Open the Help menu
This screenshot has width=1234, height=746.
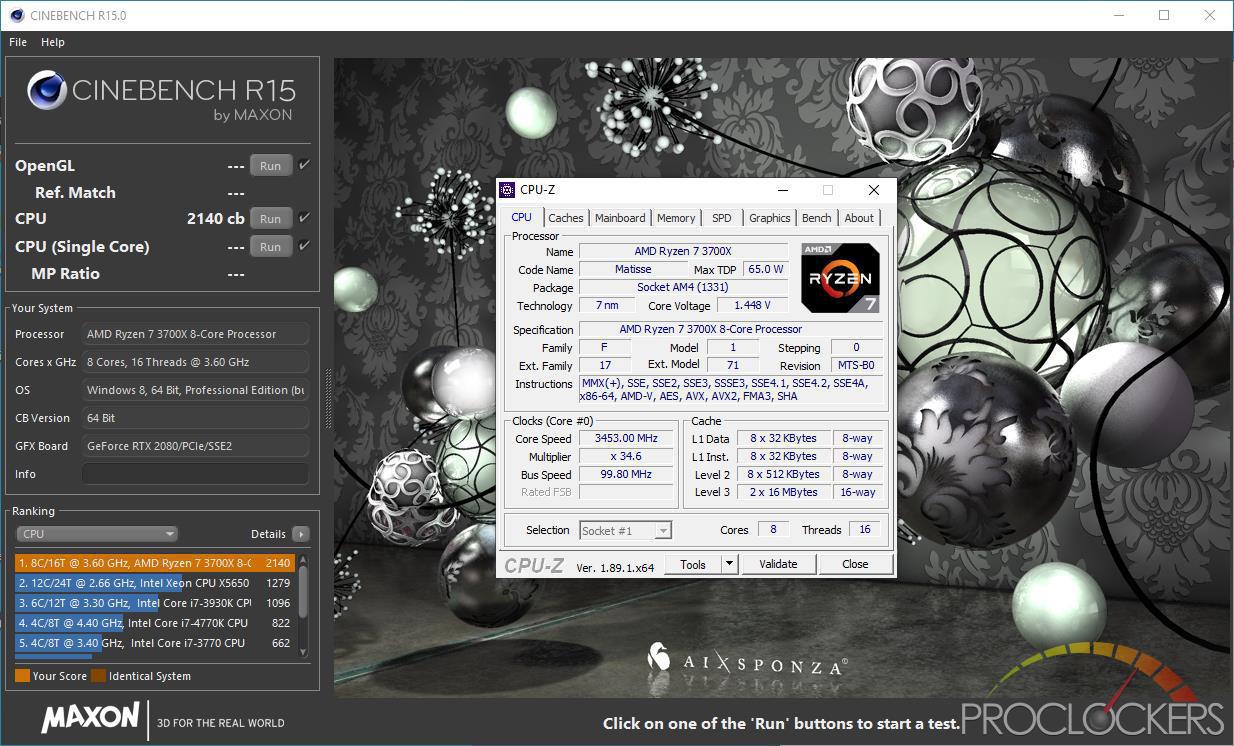coord(53,42)
